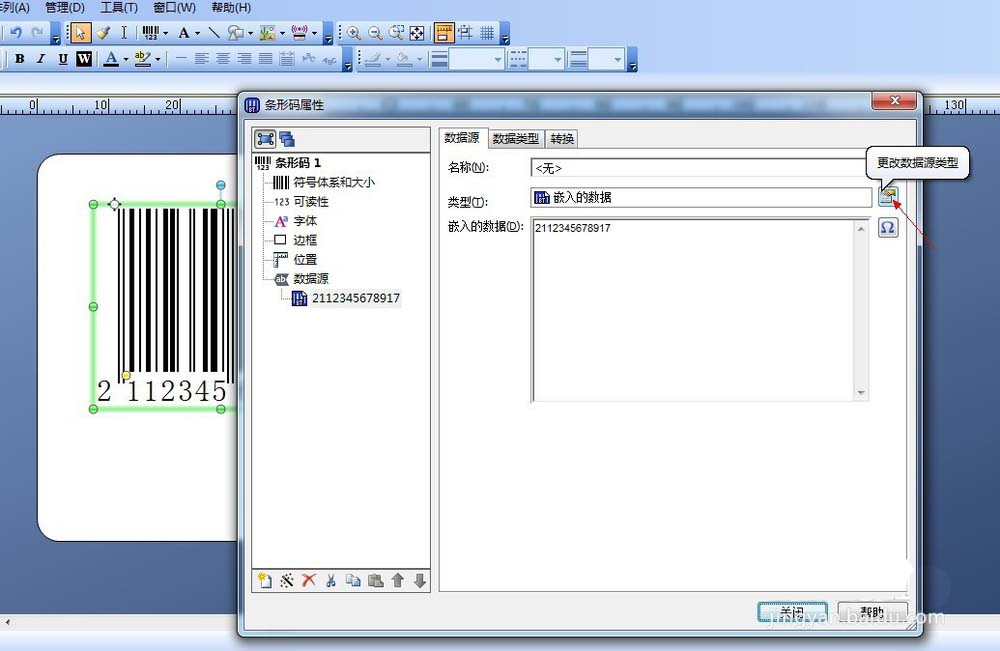1000x651 pixels.
Task: Click the scissors cut icon
Action: pos(330,580)
